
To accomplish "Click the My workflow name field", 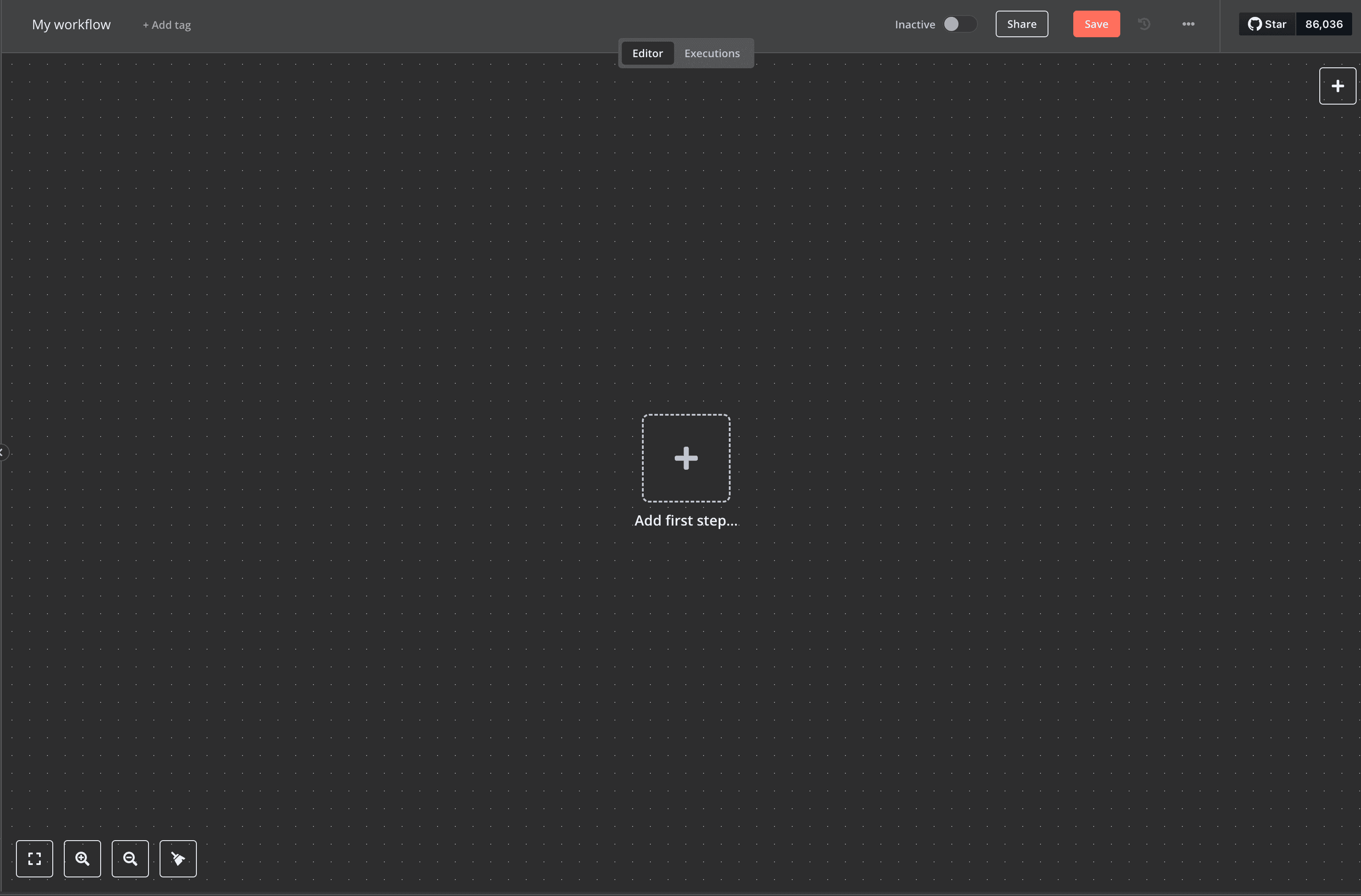I will click(71, 24).
